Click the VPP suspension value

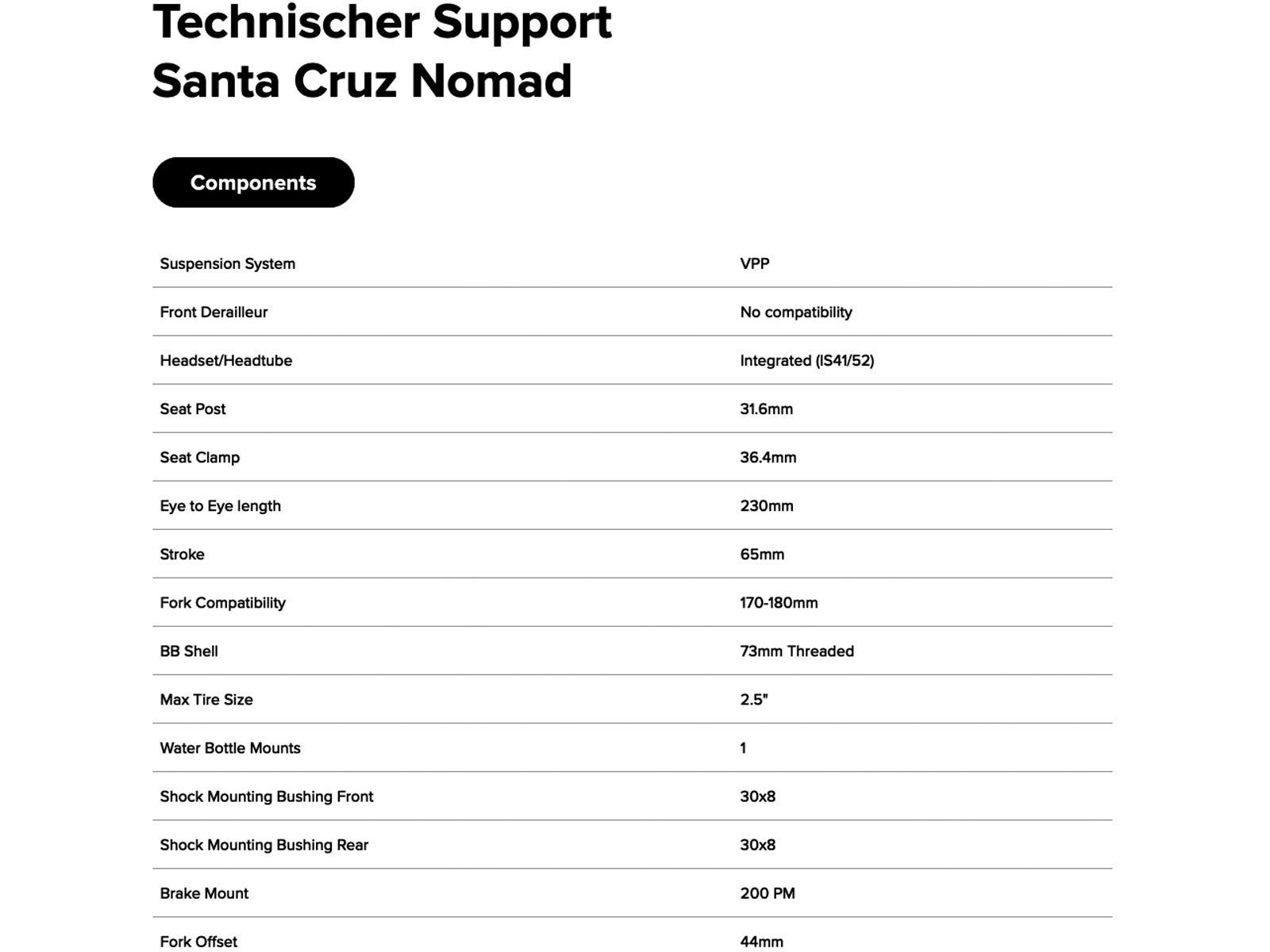tap(754, 263)
